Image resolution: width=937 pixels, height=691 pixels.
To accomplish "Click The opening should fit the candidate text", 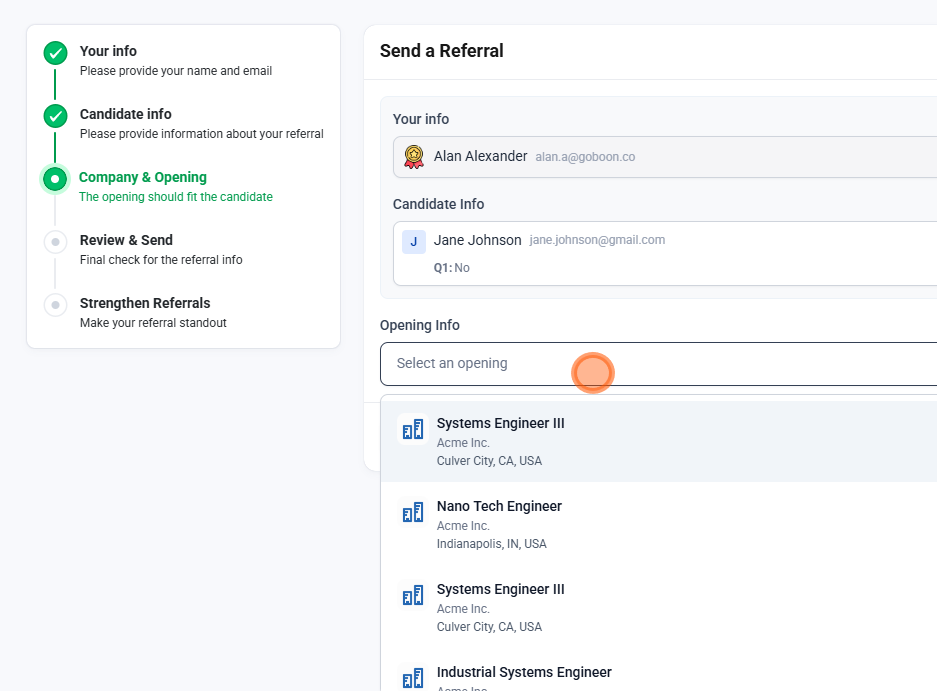I will click(176, 197).
